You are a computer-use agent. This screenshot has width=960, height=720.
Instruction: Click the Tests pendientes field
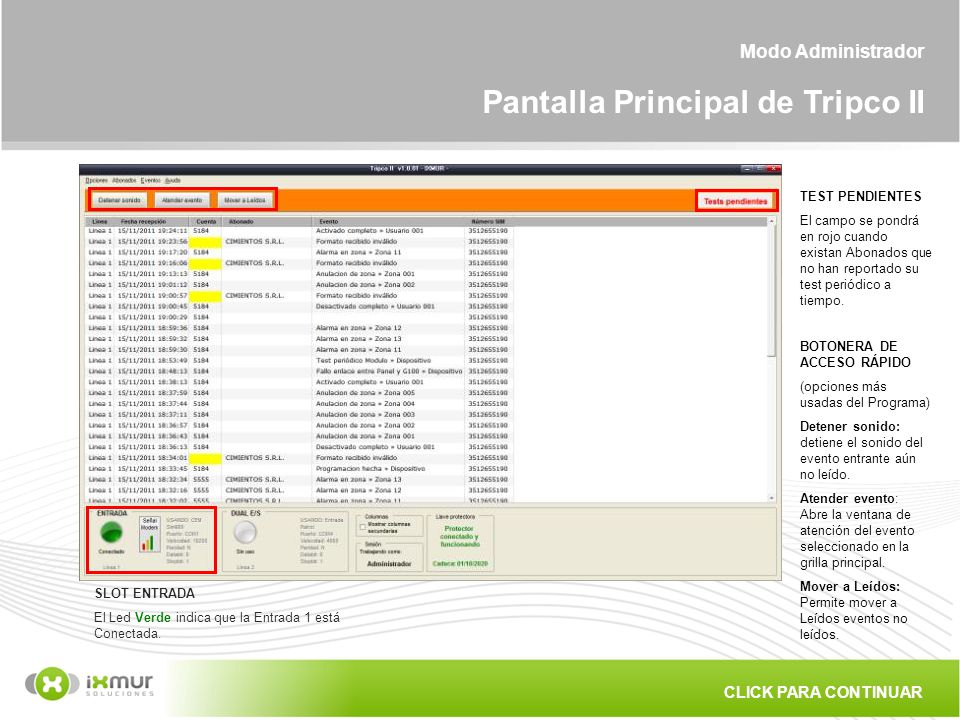pos(736,201)
